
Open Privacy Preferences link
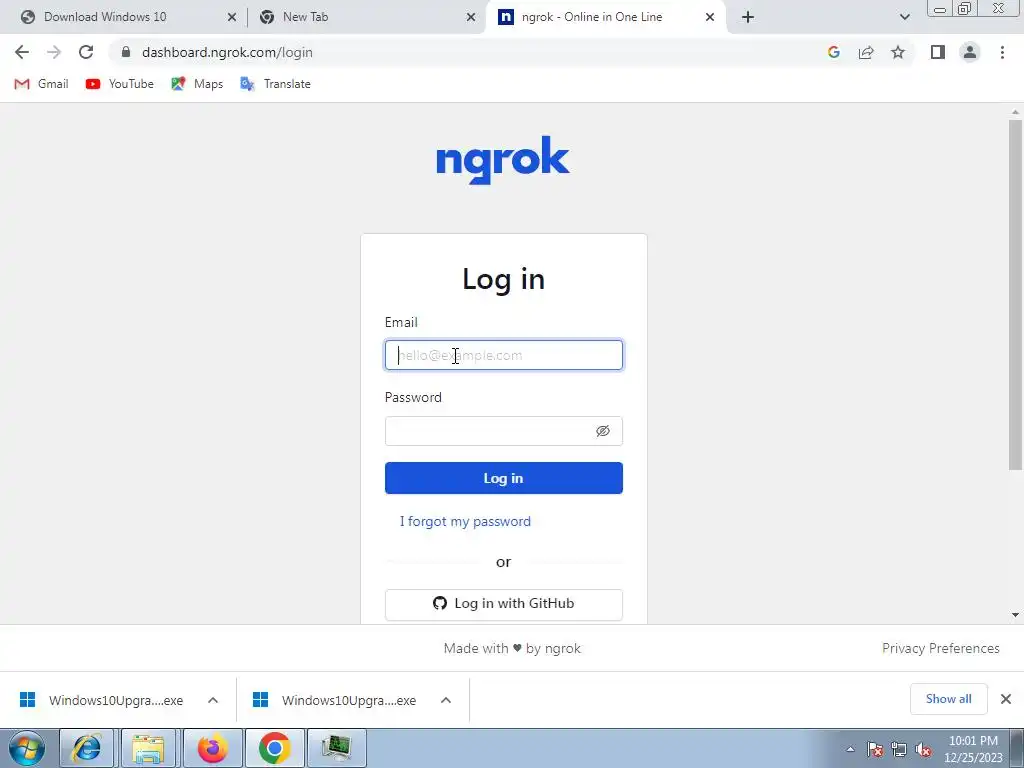click(940, 648)
